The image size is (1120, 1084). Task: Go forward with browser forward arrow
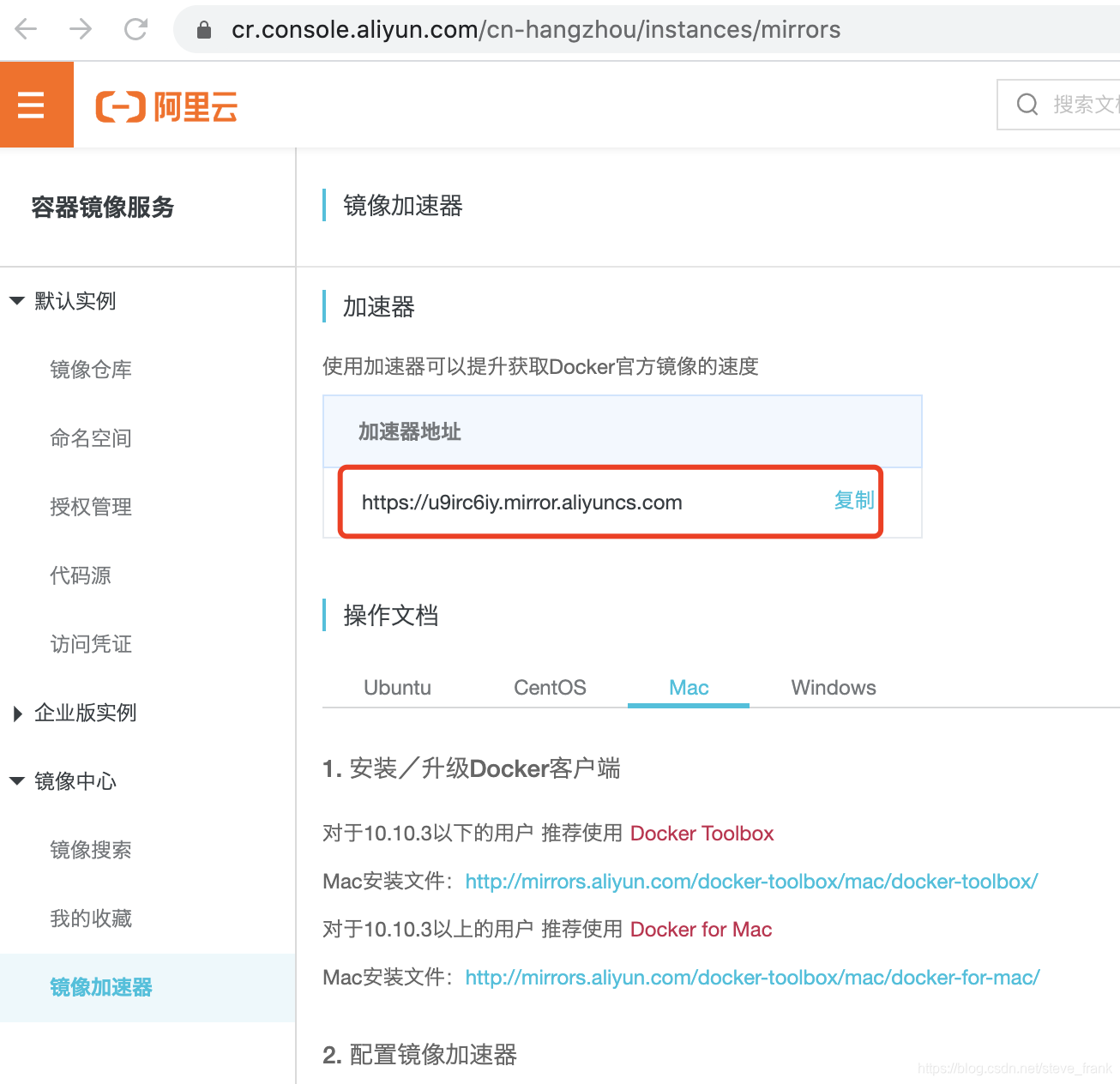81,29
